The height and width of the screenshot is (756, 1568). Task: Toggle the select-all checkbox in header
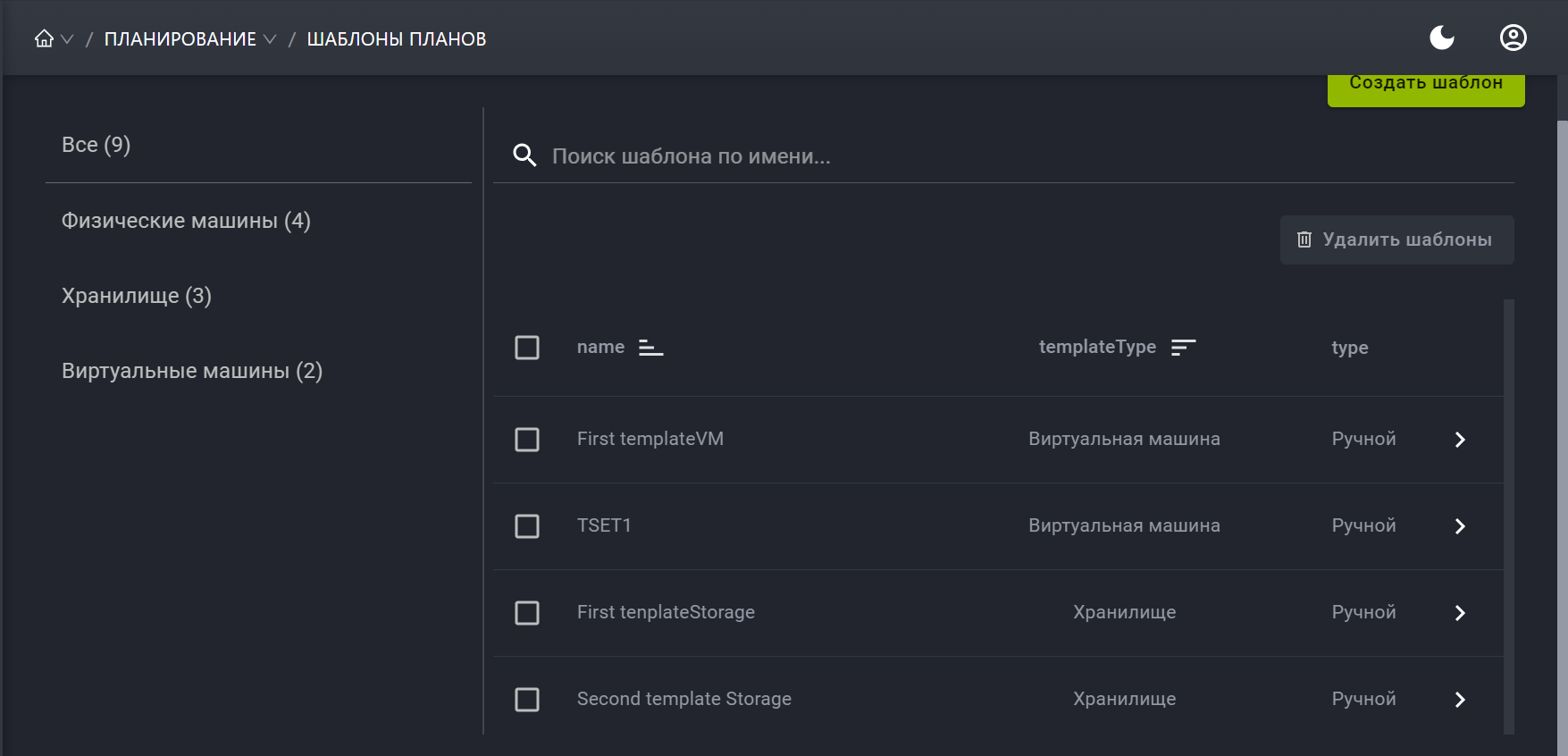(527, 348)
